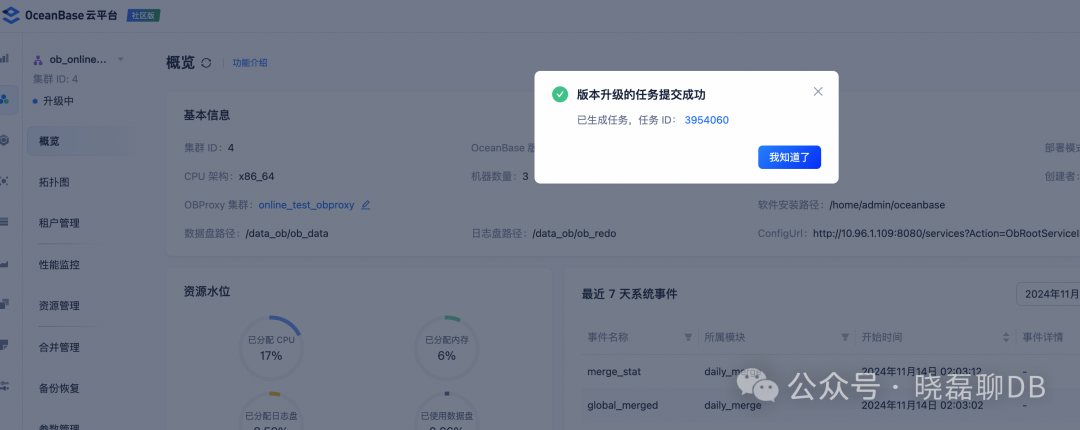
Task: Click the 事件详情 column header
Action: [1044, 338]
